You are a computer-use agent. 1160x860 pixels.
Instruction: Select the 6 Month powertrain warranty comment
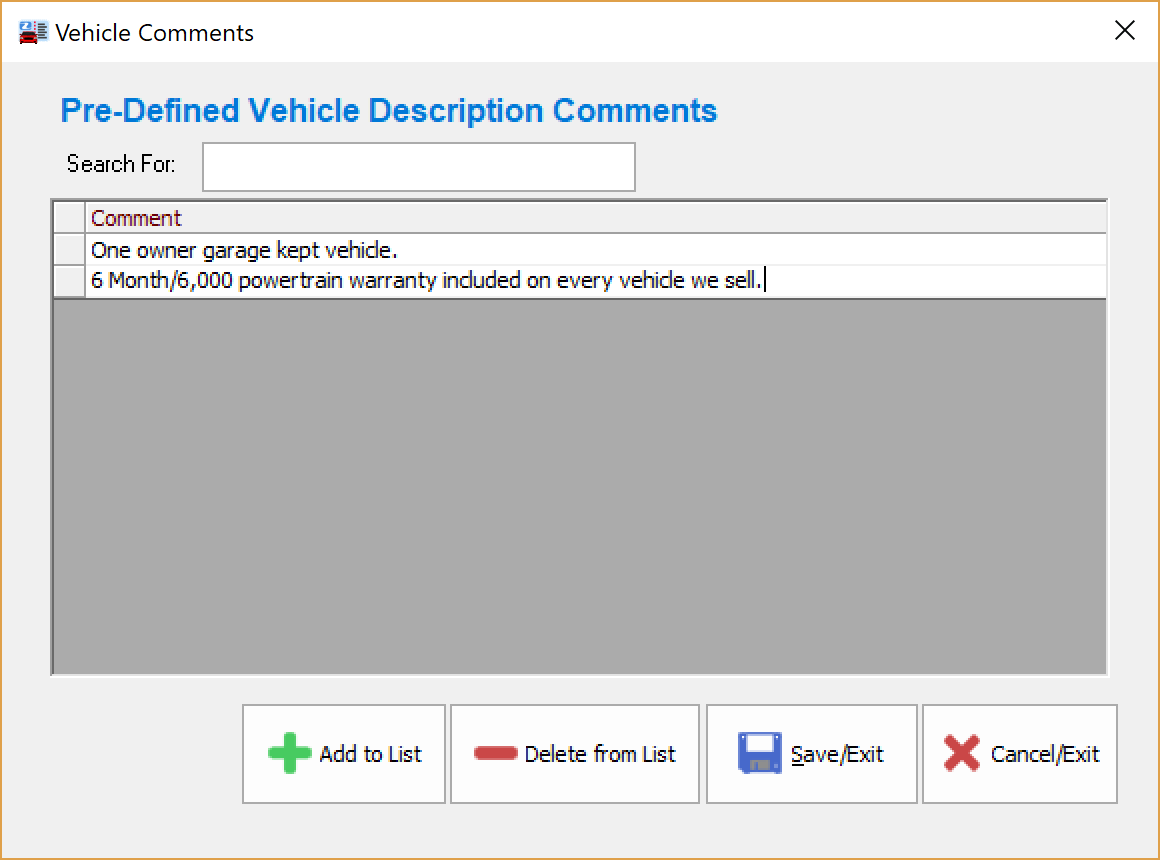coord(400,280)
